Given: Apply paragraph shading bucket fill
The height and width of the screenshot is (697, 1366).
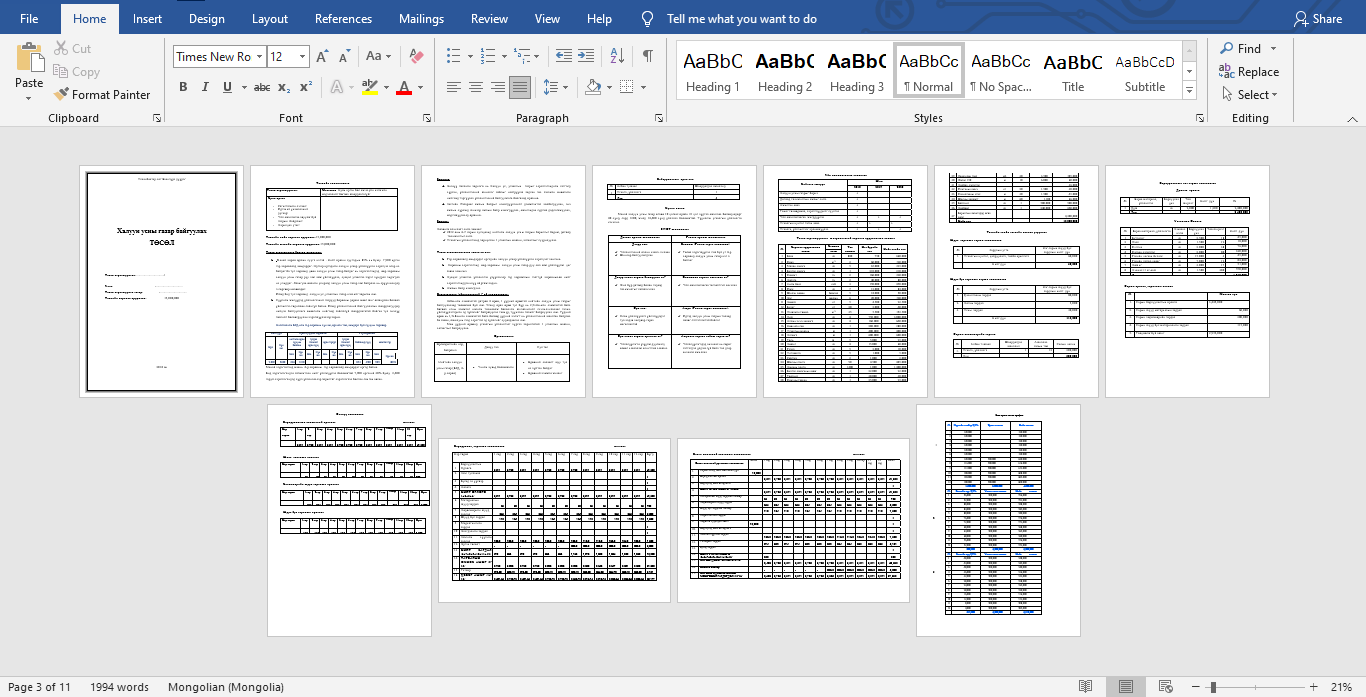Looking at the screenshot, I should pyautogui.click(x=592, y=87).
